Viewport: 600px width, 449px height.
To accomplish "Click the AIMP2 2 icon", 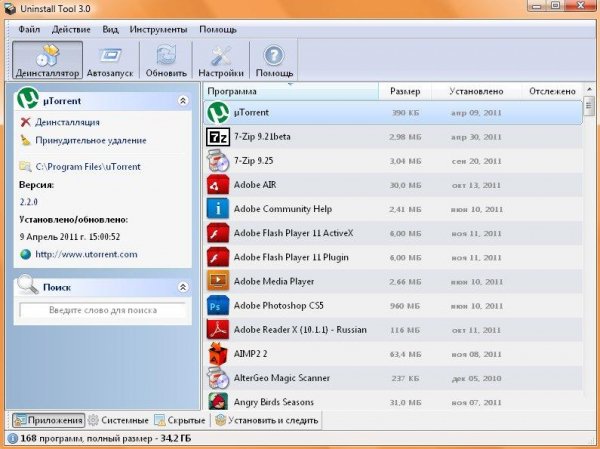I will (x=218, y=354).
